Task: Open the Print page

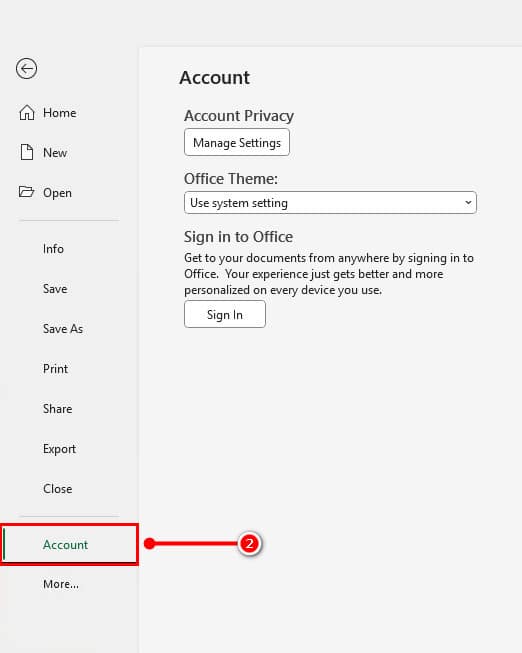Action: (55, 369)
